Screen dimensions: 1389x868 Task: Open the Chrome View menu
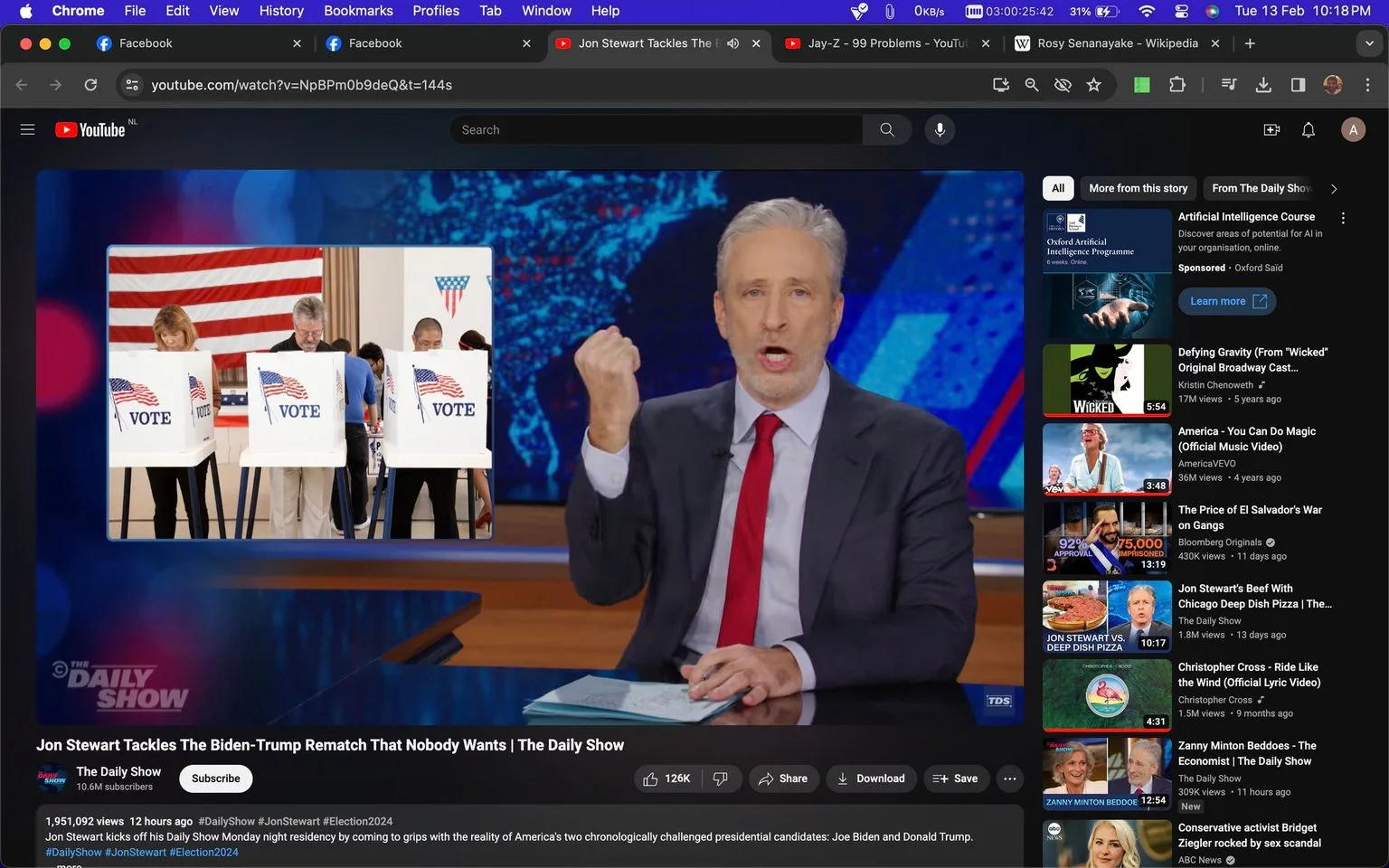tap(224, 11)
